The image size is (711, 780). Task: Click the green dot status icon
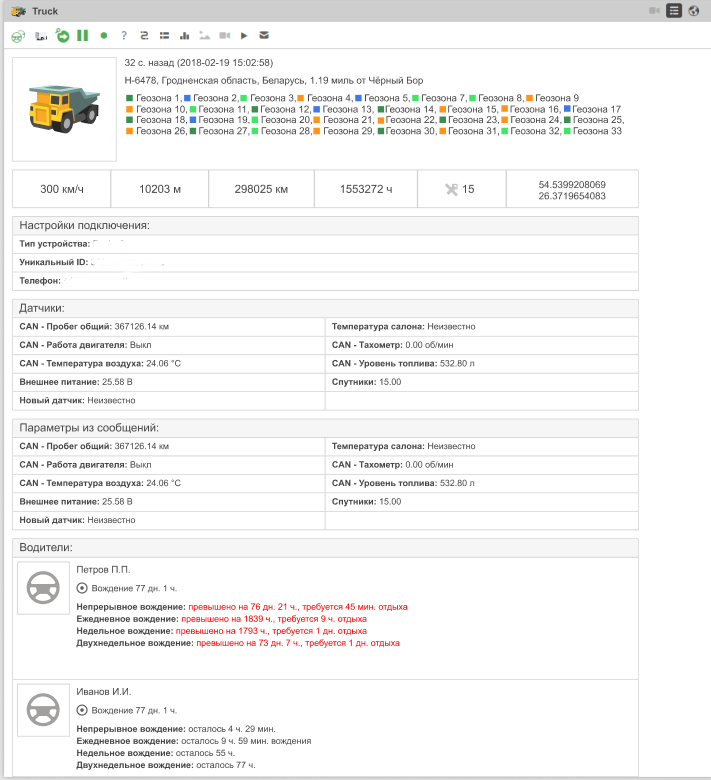104,36
